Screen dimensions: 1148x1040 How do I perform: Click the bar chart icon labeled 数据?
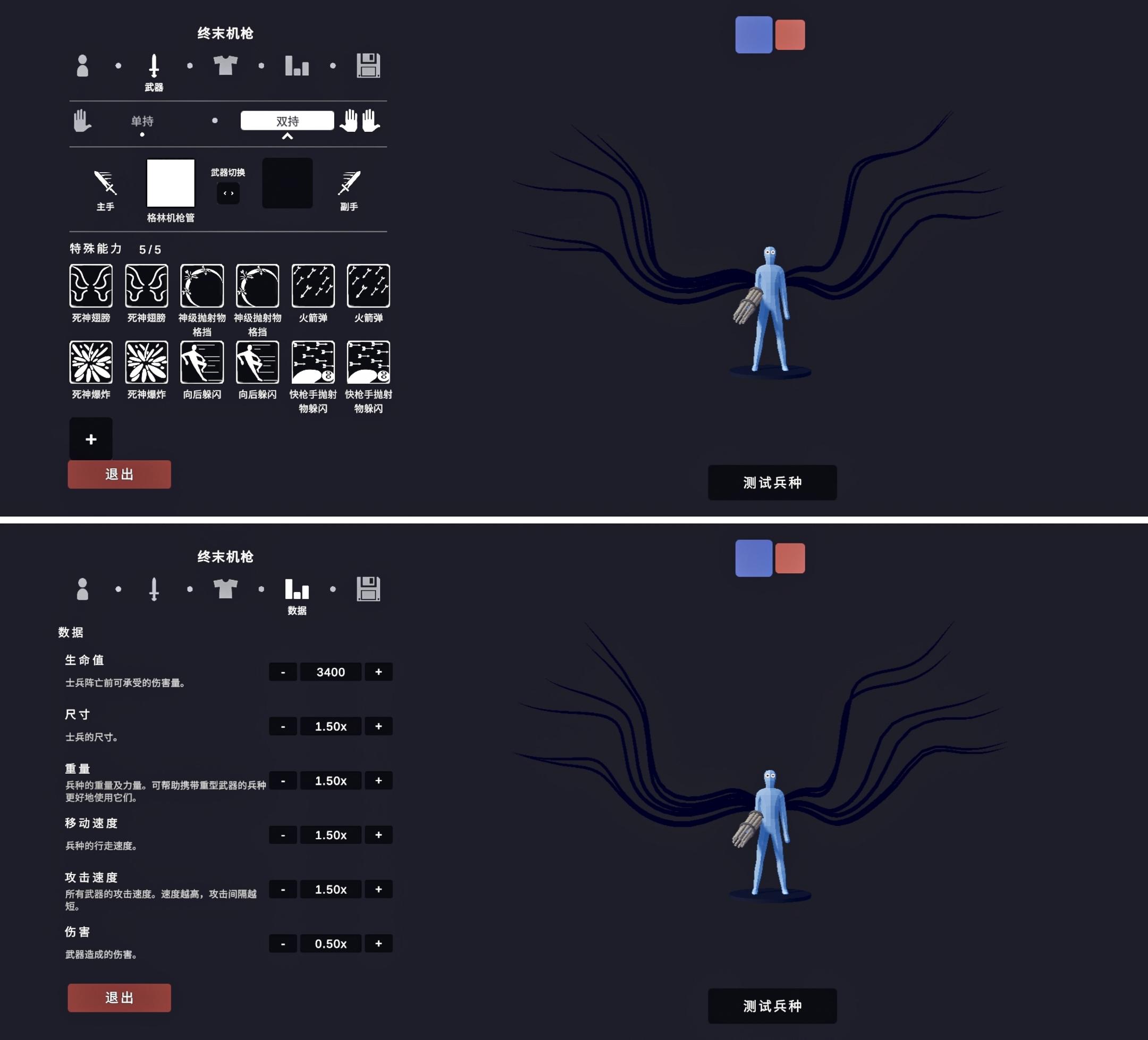(x=297, y=589)
